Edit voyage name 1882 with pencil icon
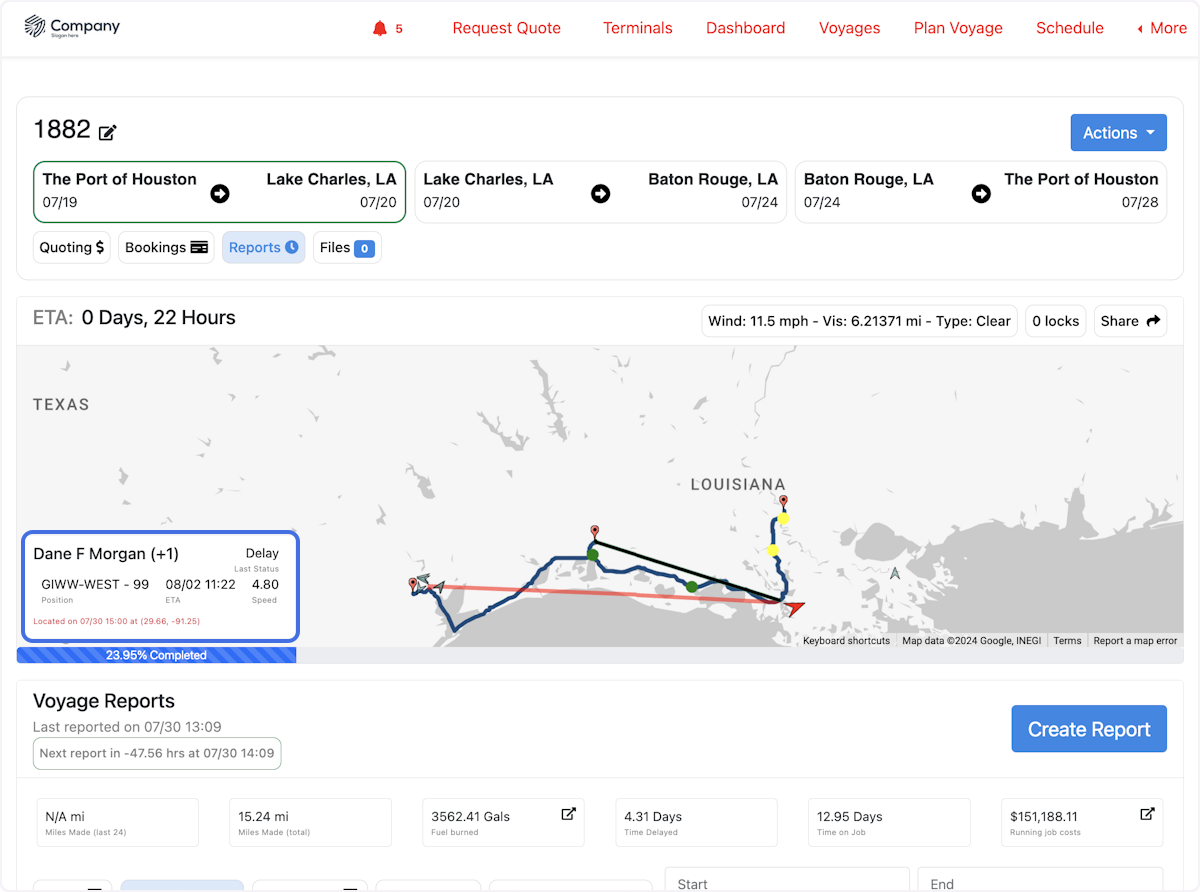 pos(108,132)
